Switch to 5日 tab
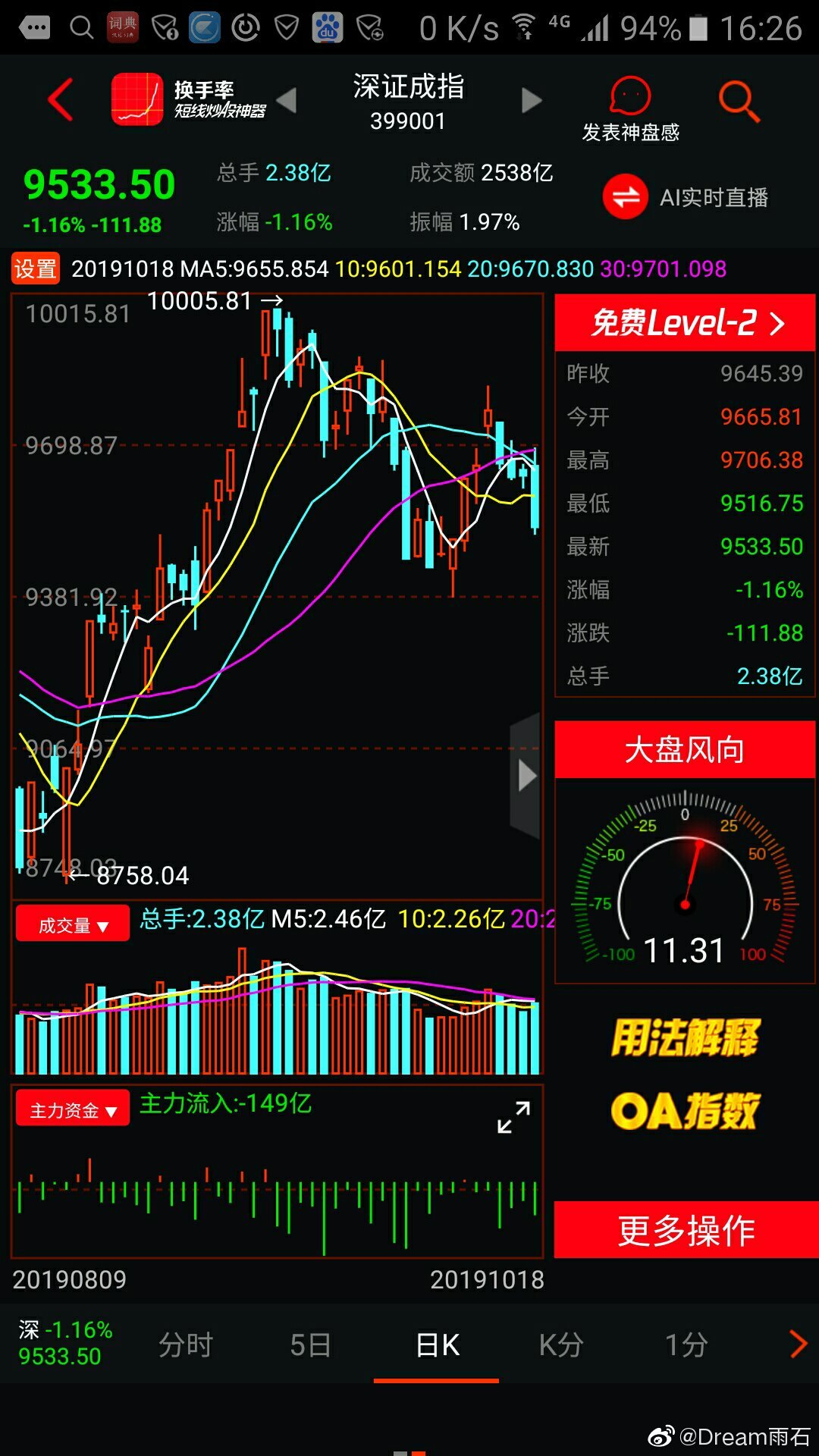Image resolution: width=819 pixels, height=1456 pixels. coord(310,1345)
